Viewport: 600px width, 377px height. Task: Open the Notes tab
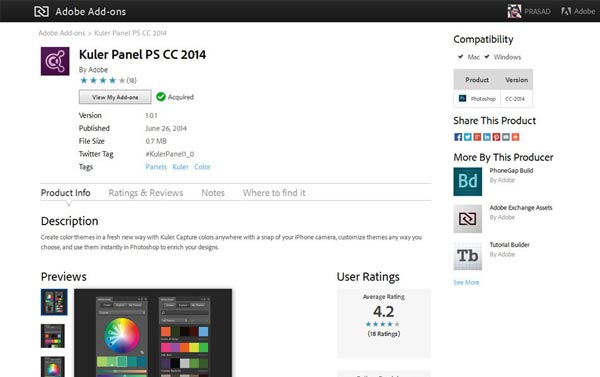[213, 193]
